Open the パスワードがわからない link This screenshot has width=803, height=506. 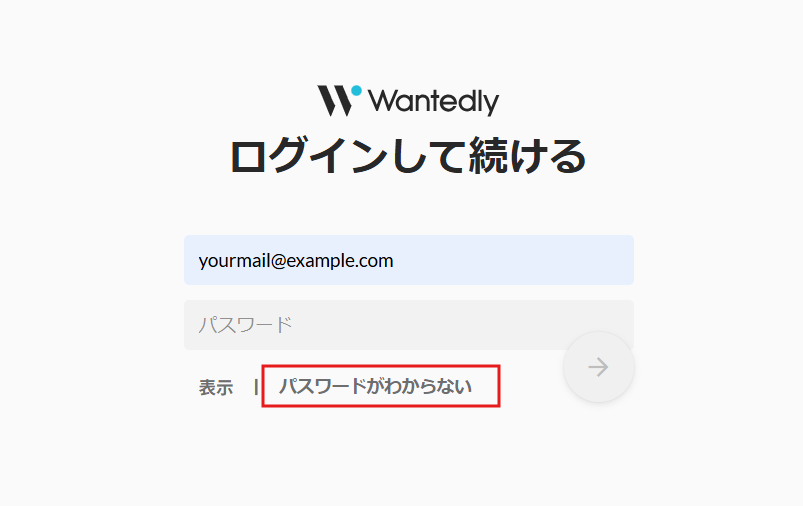coord(375,386)
